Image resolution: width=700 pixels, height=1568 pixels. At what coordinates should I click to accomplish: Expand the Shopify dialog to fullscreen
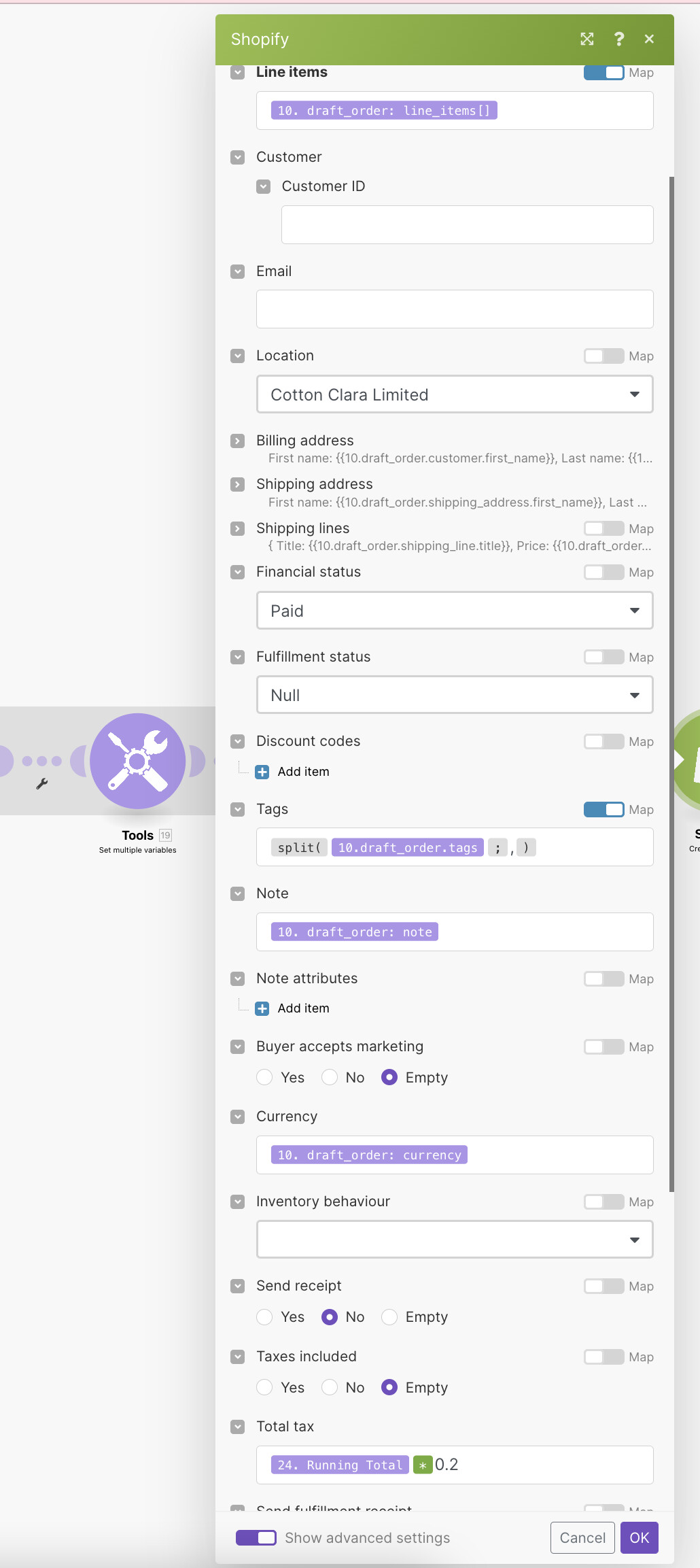pos(587,39)
